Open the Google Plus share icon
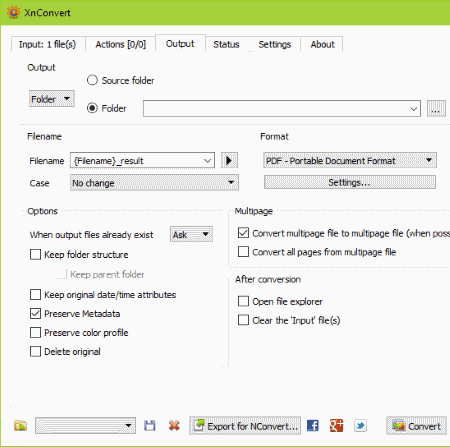The width and height of the screenshot is (450, 447). 336,426
